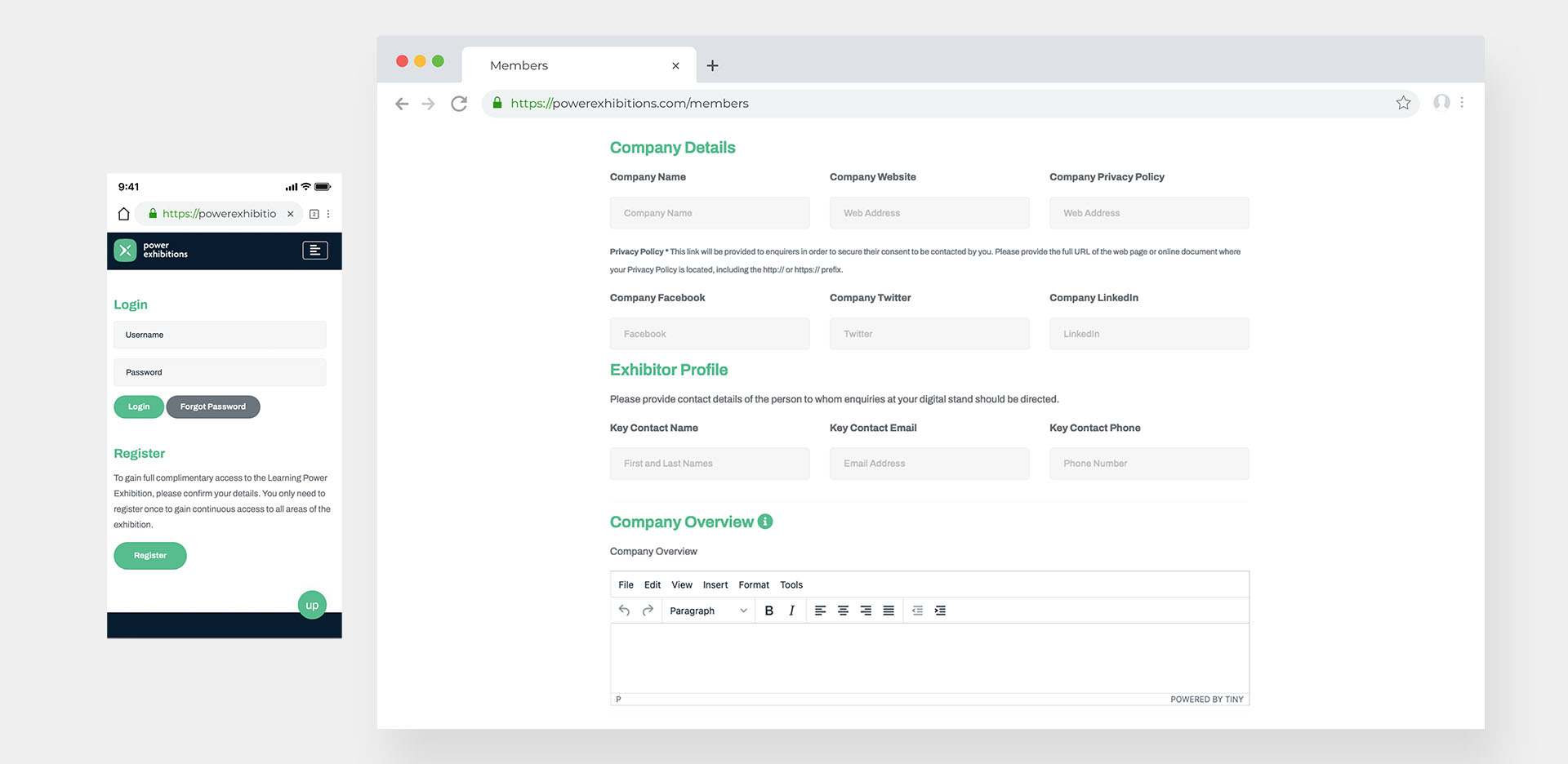
Task: Redo in the rich text editor
Action: (x=648, y=611)
